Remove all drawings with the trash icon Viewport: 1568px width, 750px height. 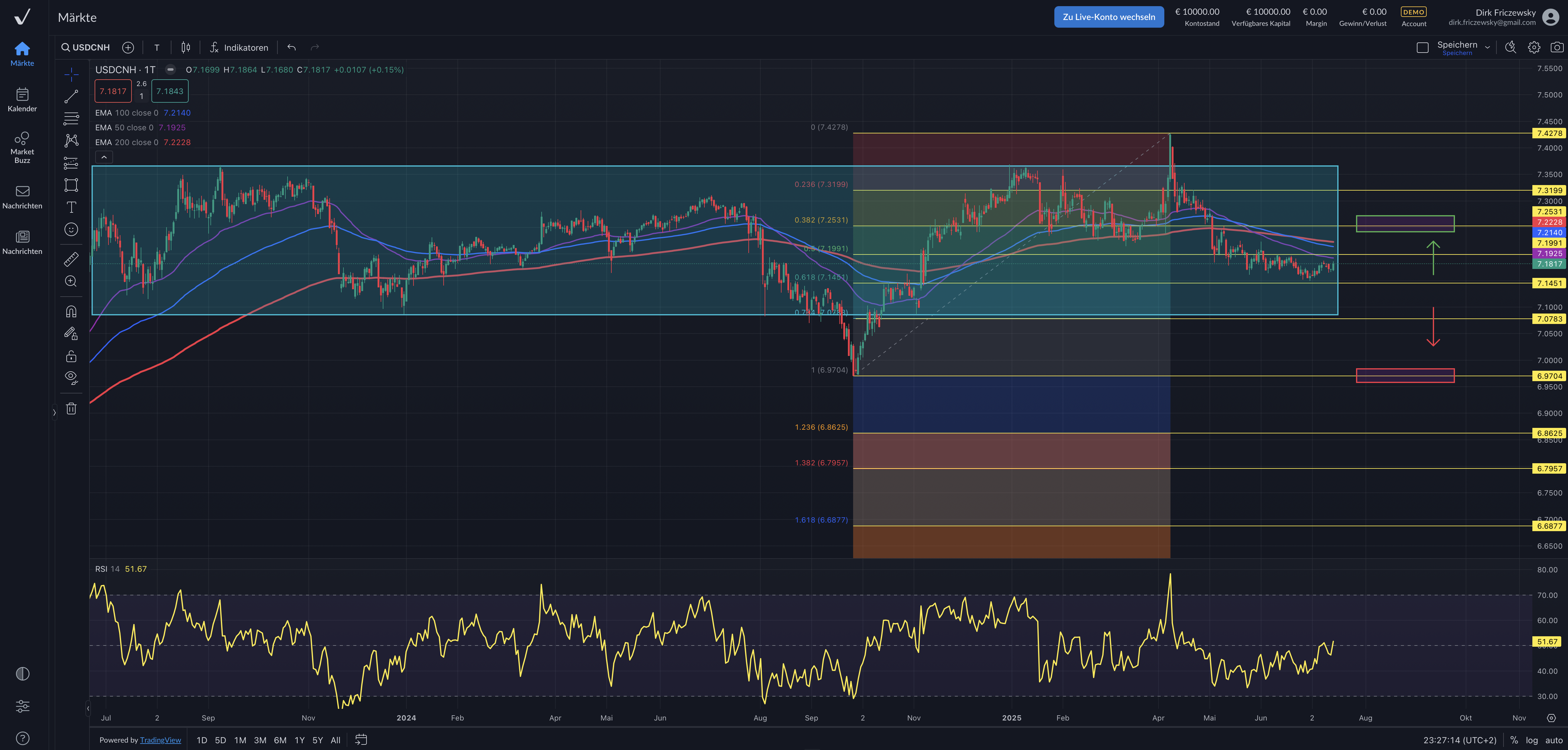71,408
